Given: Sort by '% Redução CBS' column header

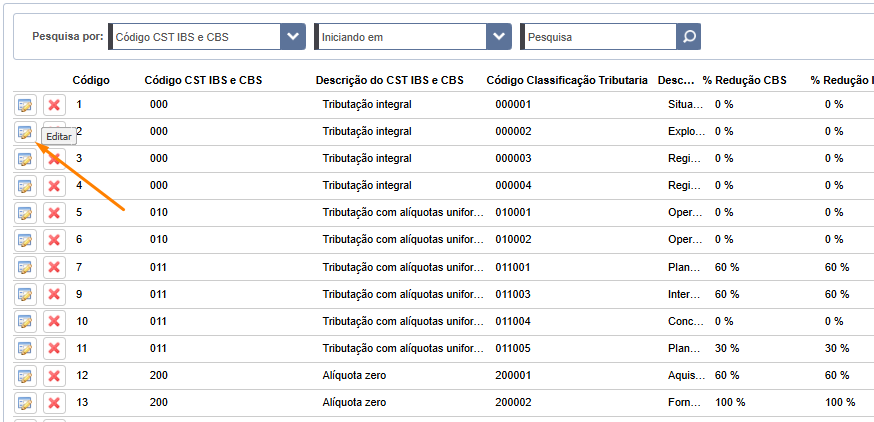Looking at the screenshot, I should click(x=744, y=79).
